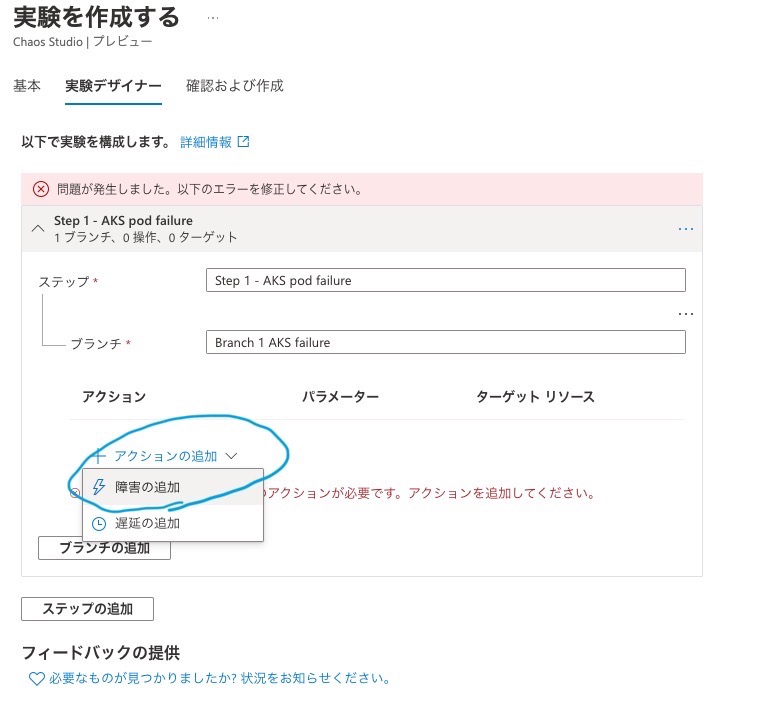Image resolution: width=762 pixels, height=728 pixels.
Task: Click the red error icon in the banner
Action: [x=41, y=189]
